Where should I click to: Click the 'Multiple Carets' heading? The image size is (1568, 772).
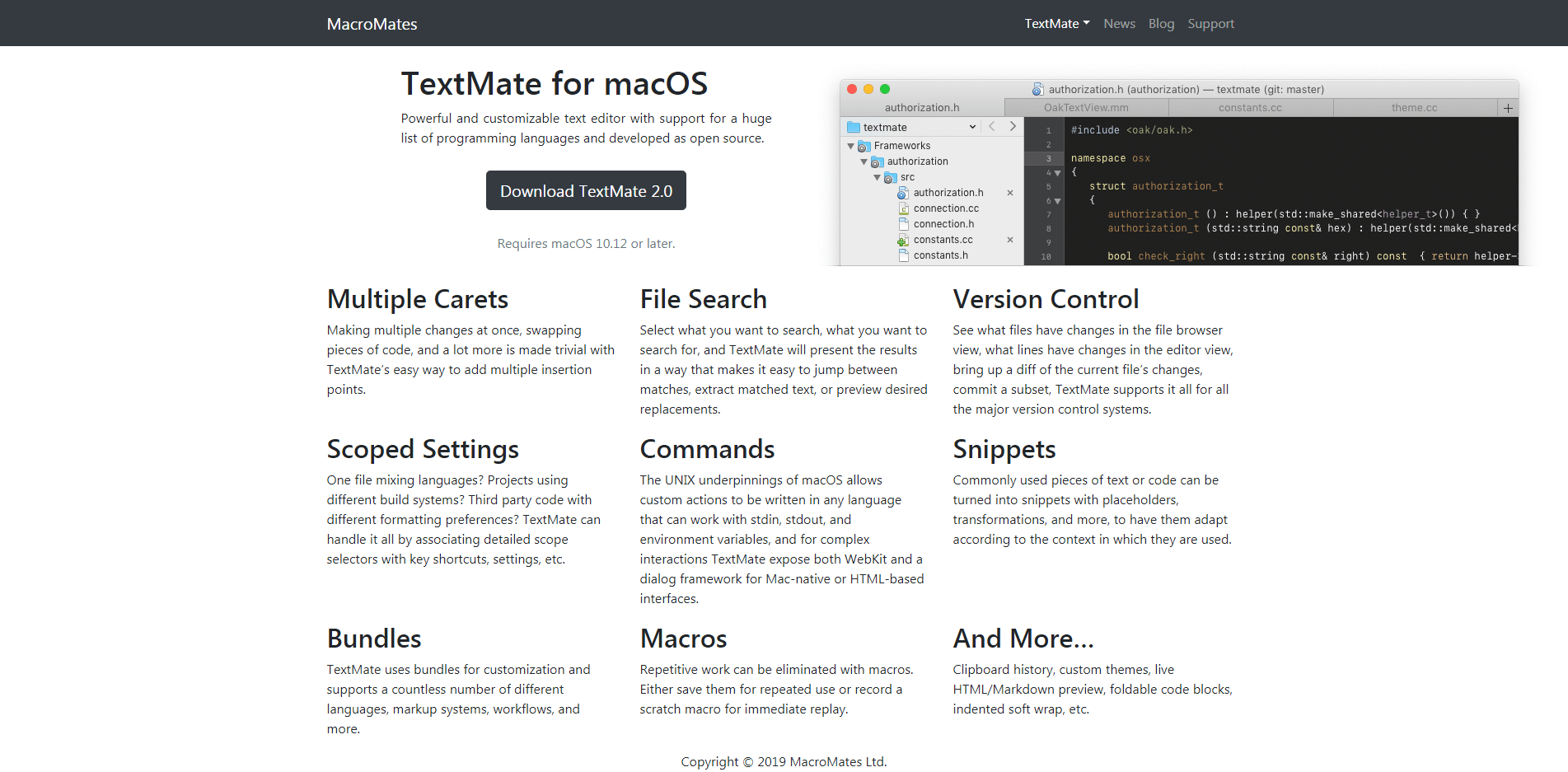pos(418,299)
